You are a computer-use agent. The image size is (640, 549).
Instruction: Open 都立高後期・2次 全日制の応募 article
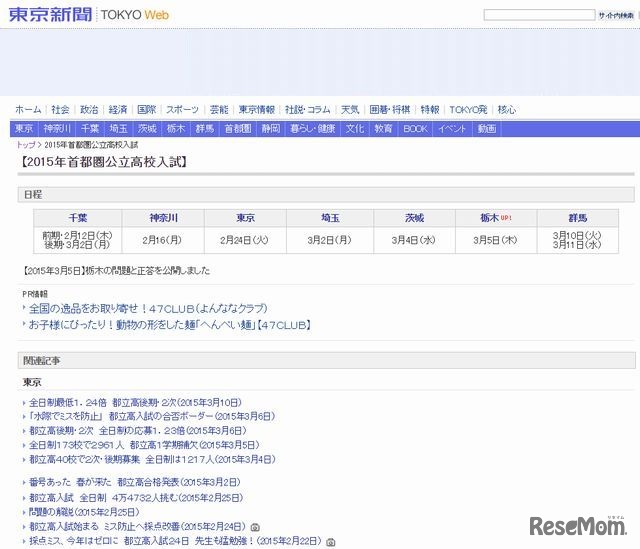pos(138,431)
